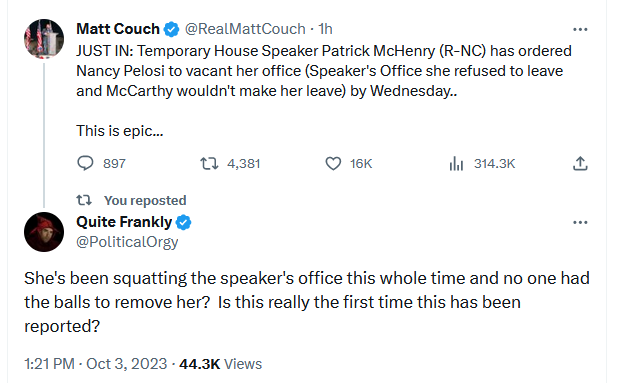Click the 1h timestamp on Matt Couch's tweet
Image resolution: width=617 pixels, height=383 pixels.
[325, 29]
